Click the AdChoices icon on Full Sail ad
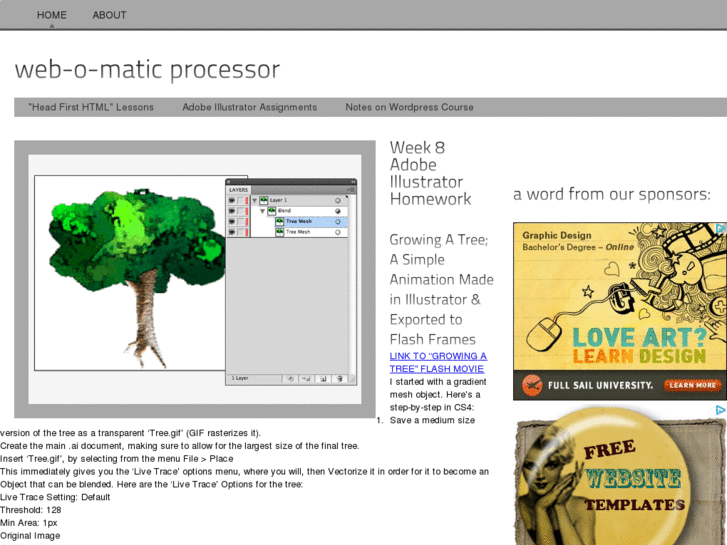This screenshot has width=727, height=545. pos(720,228)
